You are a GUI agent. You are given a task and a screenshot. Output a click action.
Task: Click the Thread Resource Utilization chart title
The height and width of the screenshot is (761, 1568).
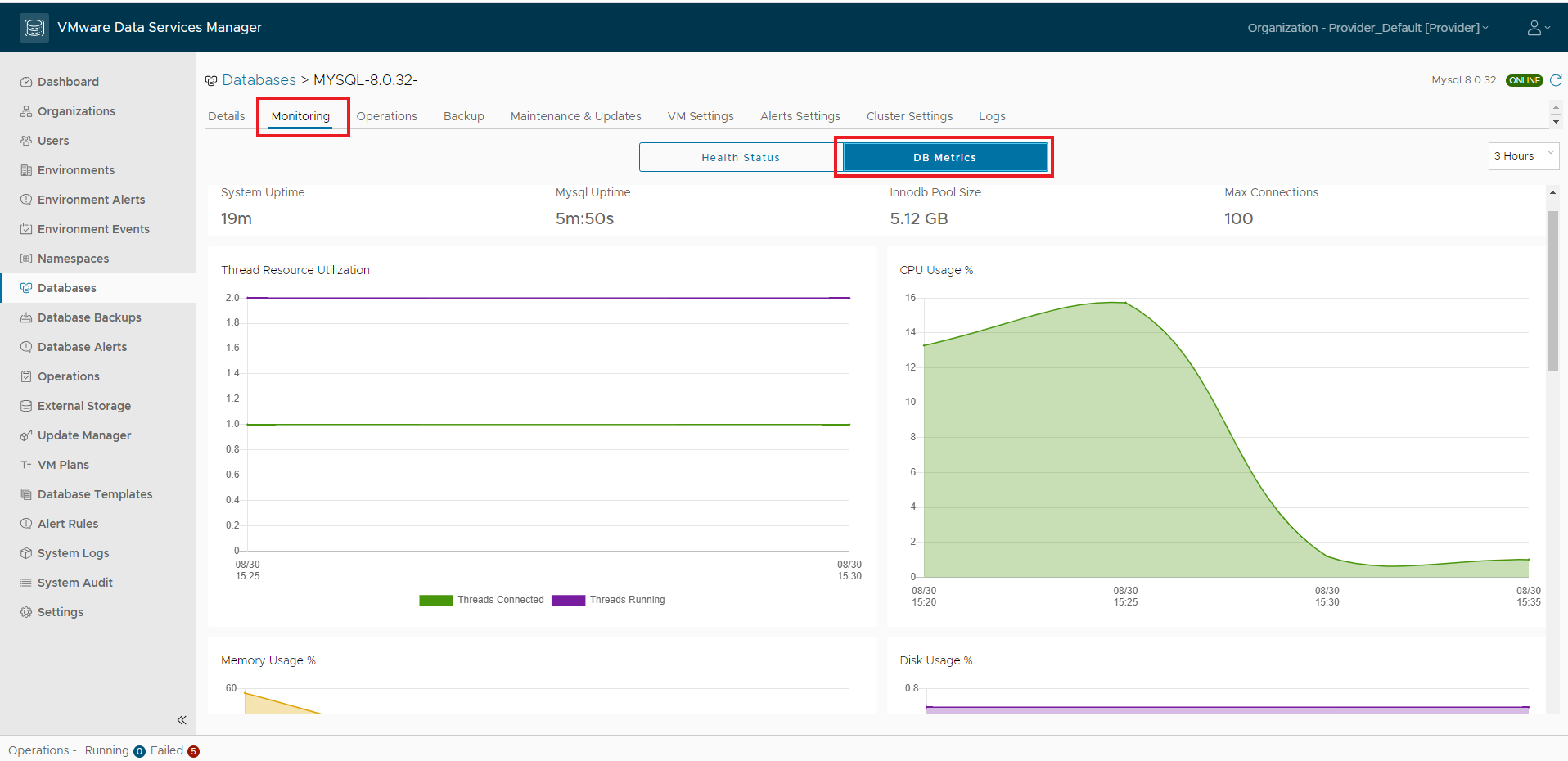295,270
